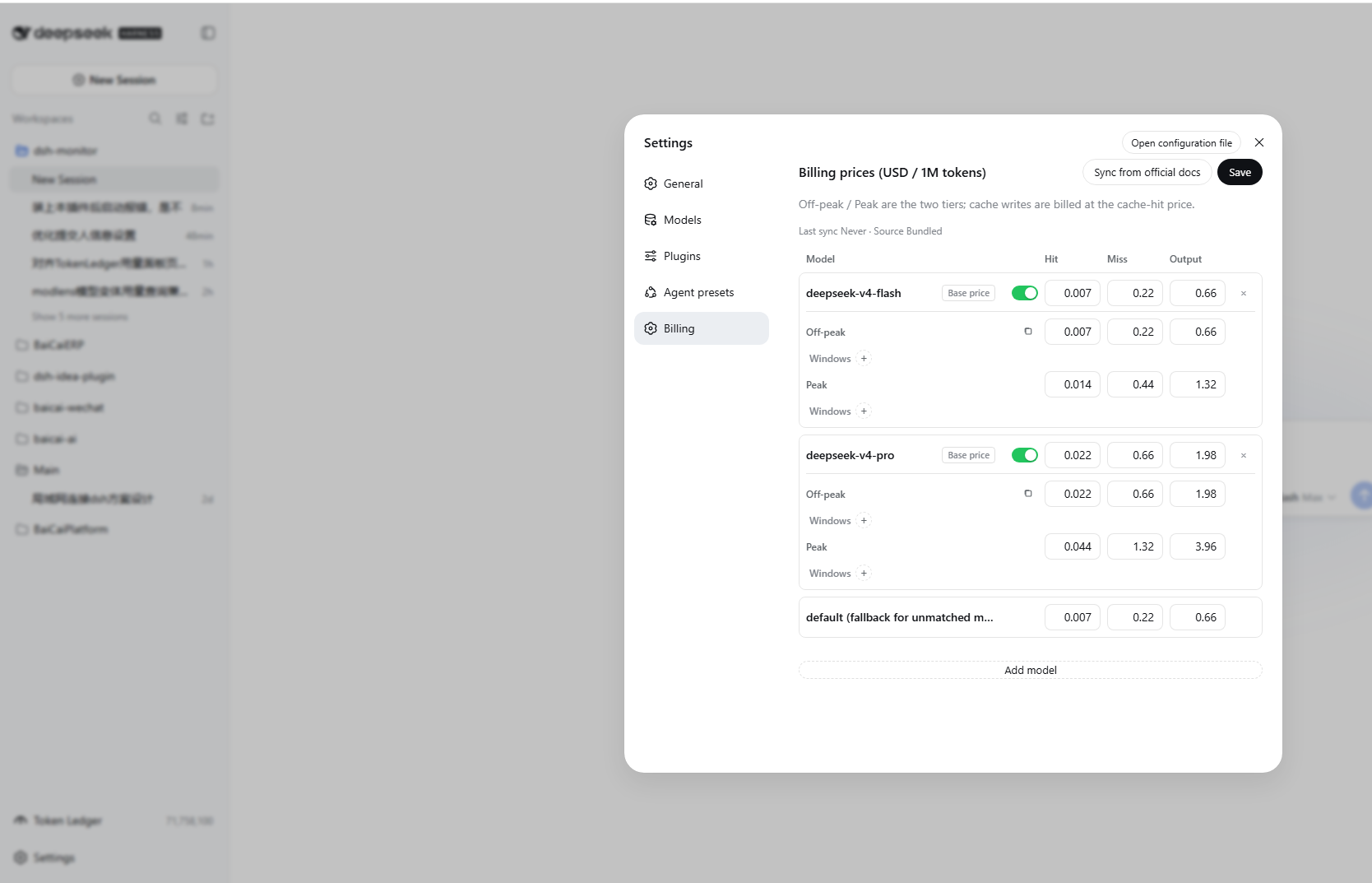Edit deepseek-v4-pro Off-peak Hit field

(x=1073, y=494)
